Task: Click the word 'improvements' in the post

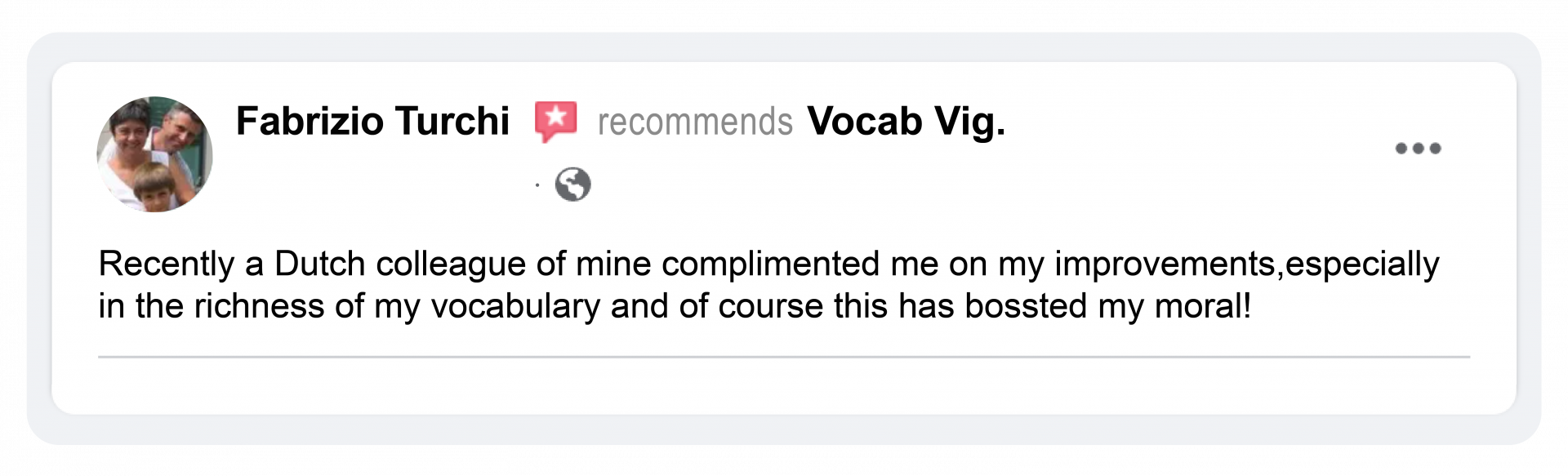Action: pos(1165,264)
